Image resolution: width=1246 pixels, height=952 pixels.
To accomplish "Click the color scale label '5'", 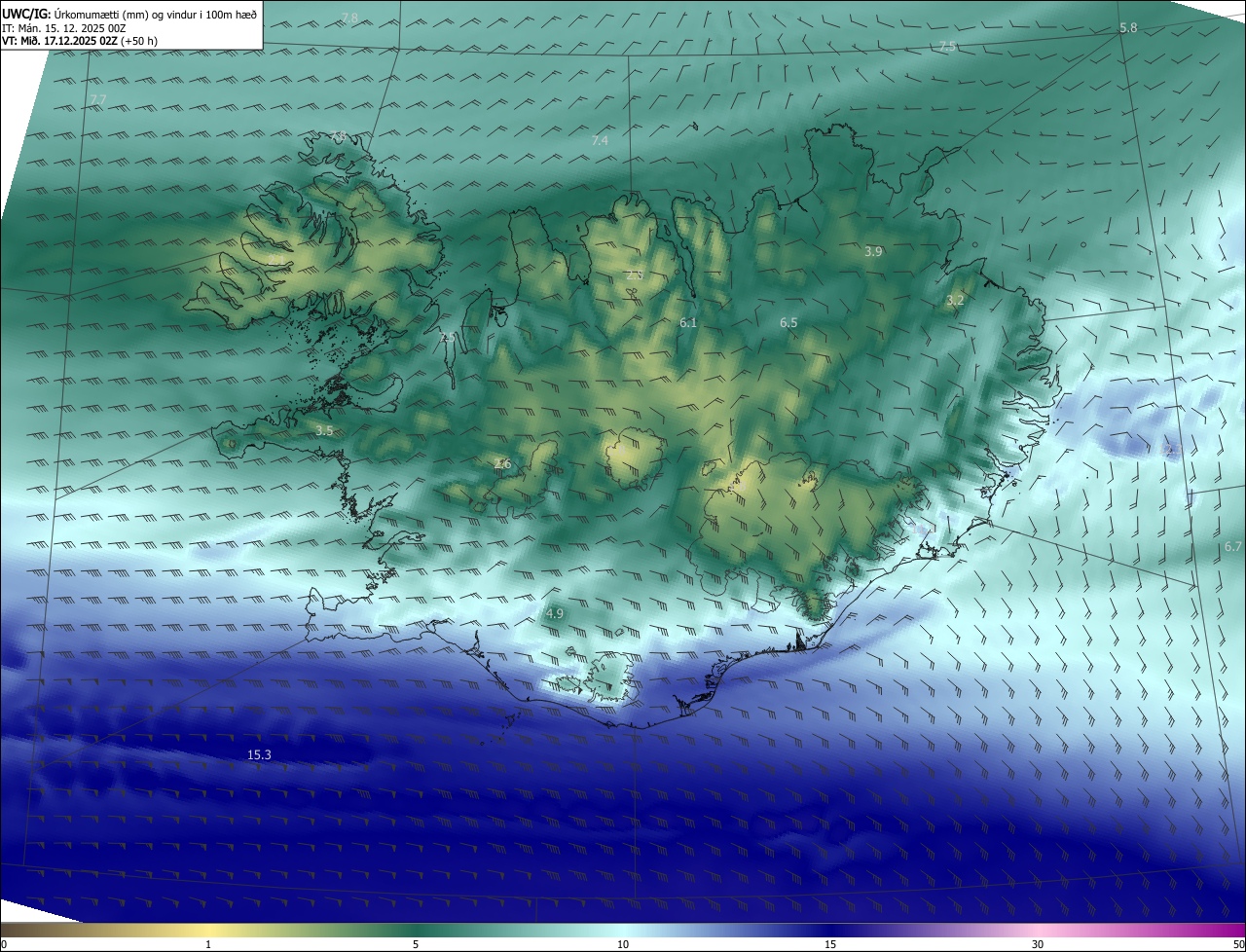I will [x=416, y=944].
